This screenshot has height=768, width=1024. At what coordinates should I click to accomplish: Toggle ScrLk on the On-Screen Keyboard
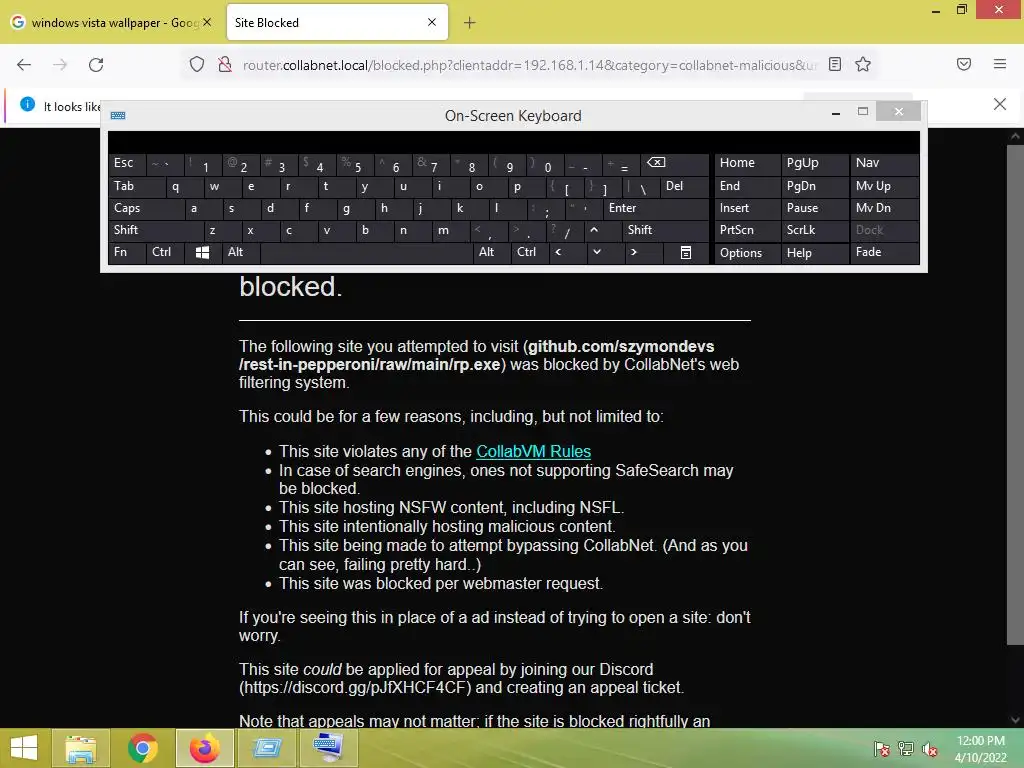click(814, 230)
